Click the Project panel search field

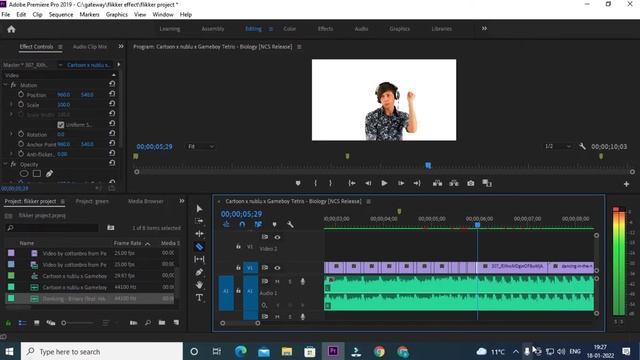(x=52, y=228)
